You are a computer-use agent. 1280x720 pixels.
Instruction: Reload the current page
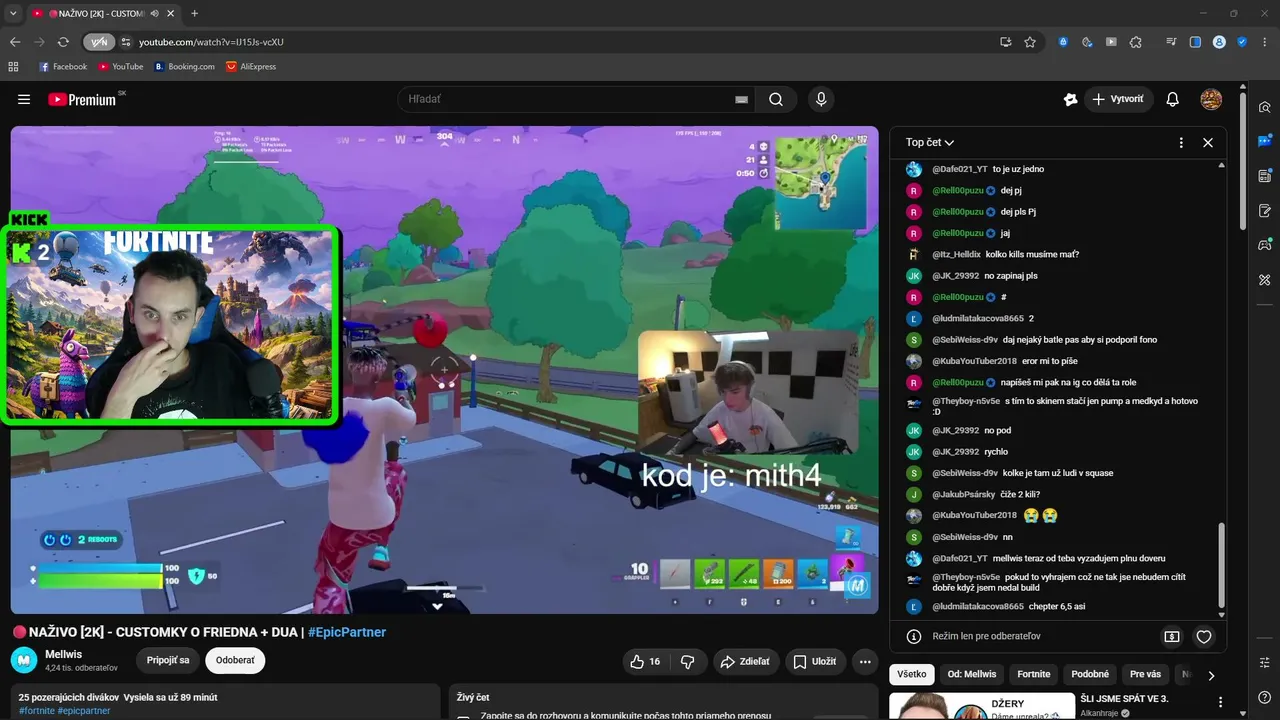pos(63,42)
